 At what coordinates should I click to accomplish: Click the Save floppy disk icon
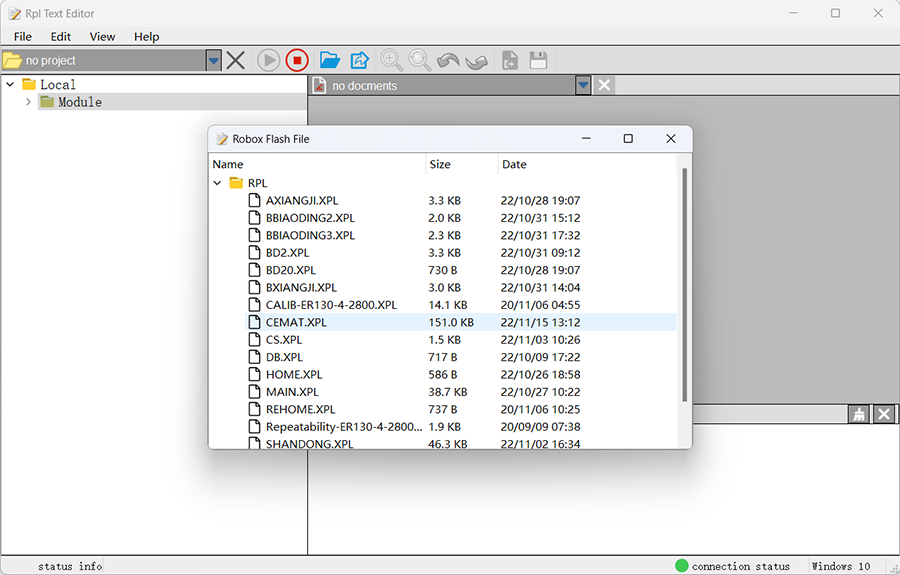538,60
